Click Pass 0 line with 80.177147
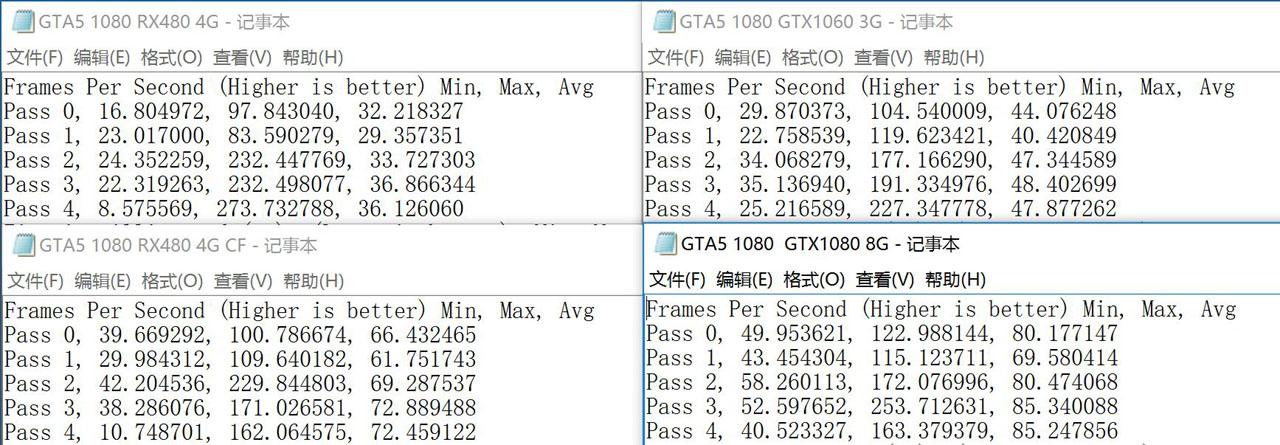The width and height of the screenshot is (1280, 445). click(x=883, y=333)
